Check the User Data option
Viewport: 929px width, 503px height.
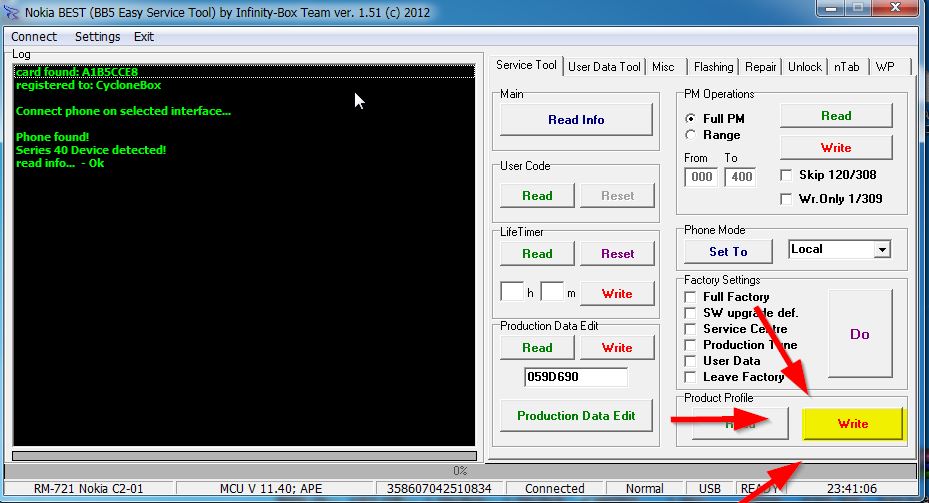tap(690, 361)
